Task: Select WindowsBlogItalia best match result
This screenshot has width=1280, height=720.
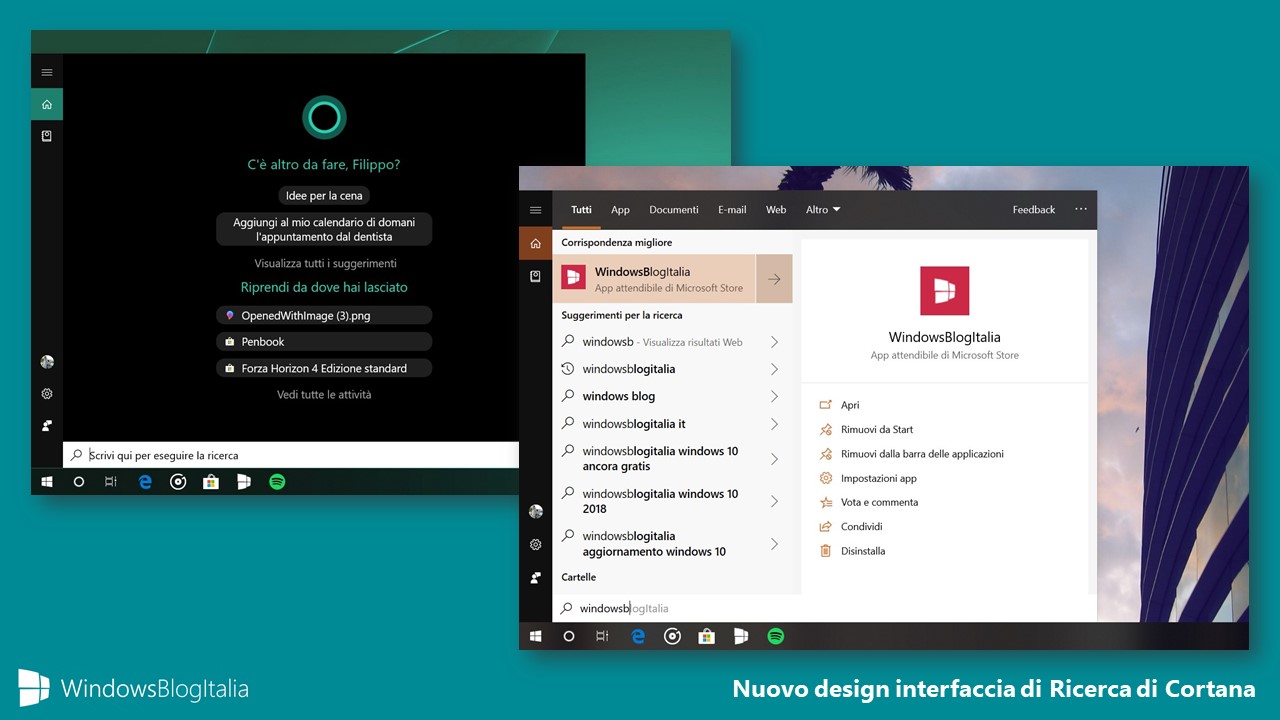Action: (654, 279)
